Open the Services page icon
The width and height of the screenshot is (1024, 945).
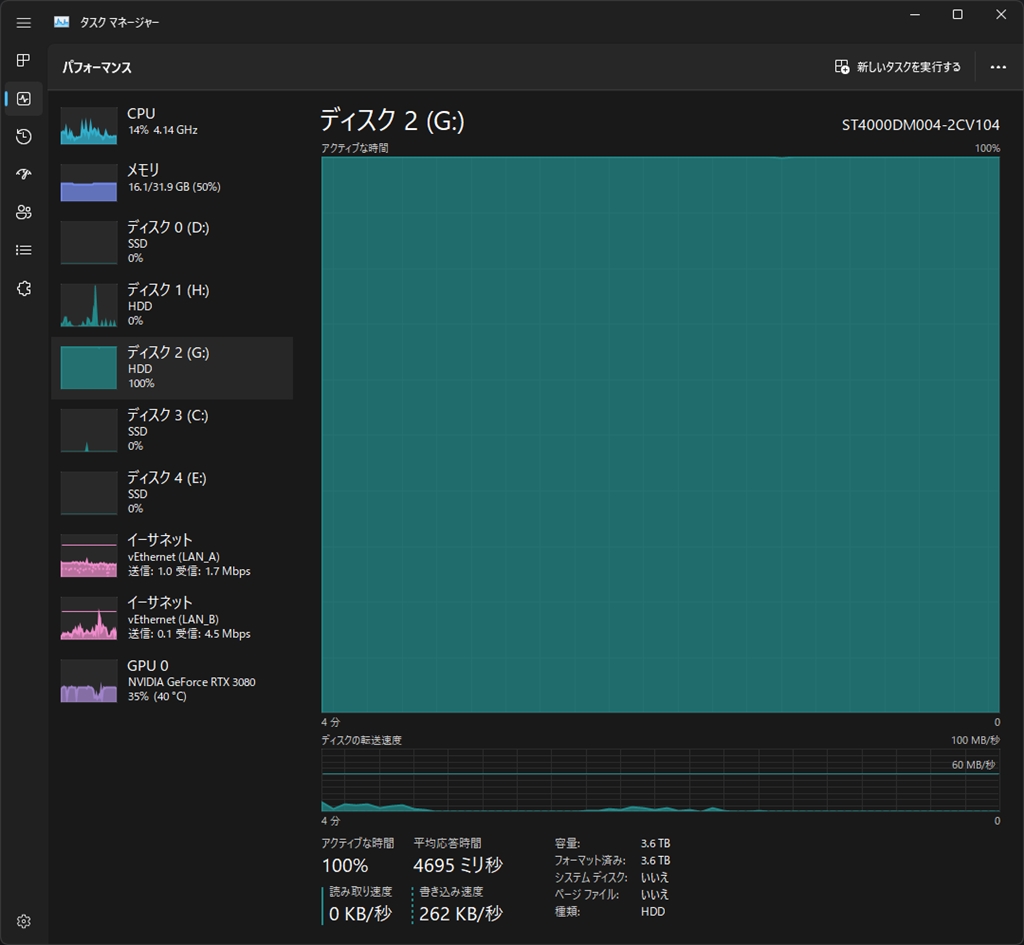pyautogui.click(x=24, y=289)
